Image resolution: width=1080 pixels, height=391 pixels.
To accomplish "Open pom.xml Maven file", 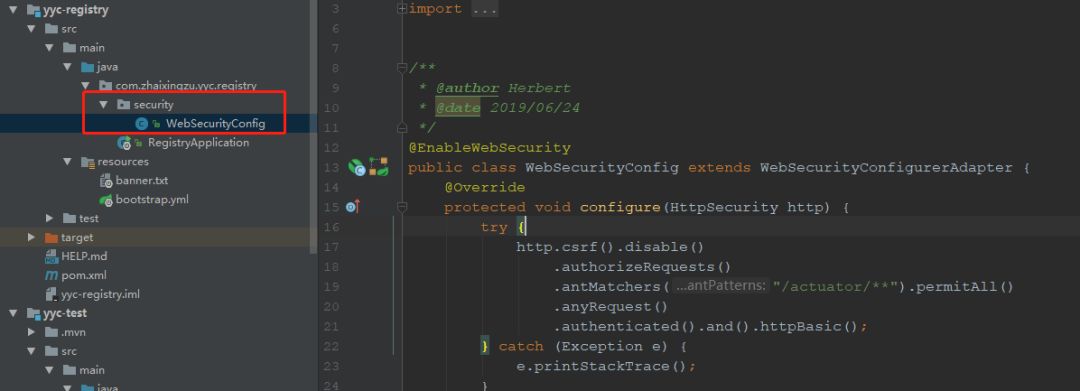I will [x=83, y=275].
